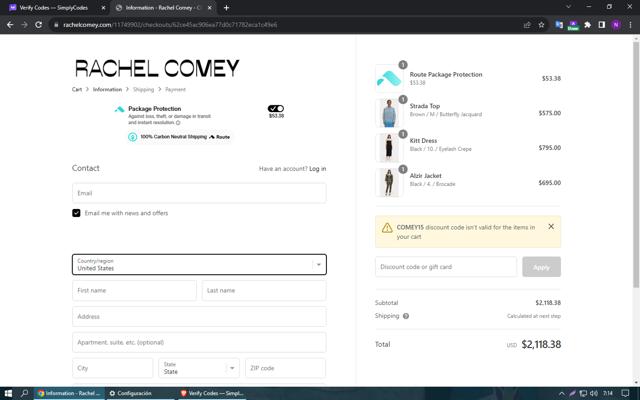Click the Shipping help question mark icon
640x400 pixels.
tap(406, 316)
